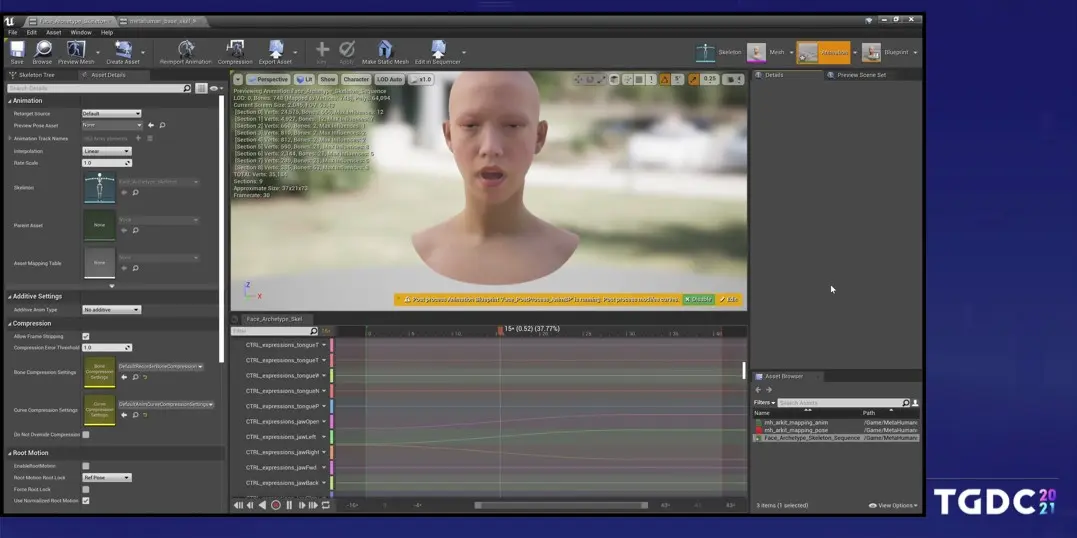Open the Window menu
The image size is (1077, 538).
(x=81, y=32)
